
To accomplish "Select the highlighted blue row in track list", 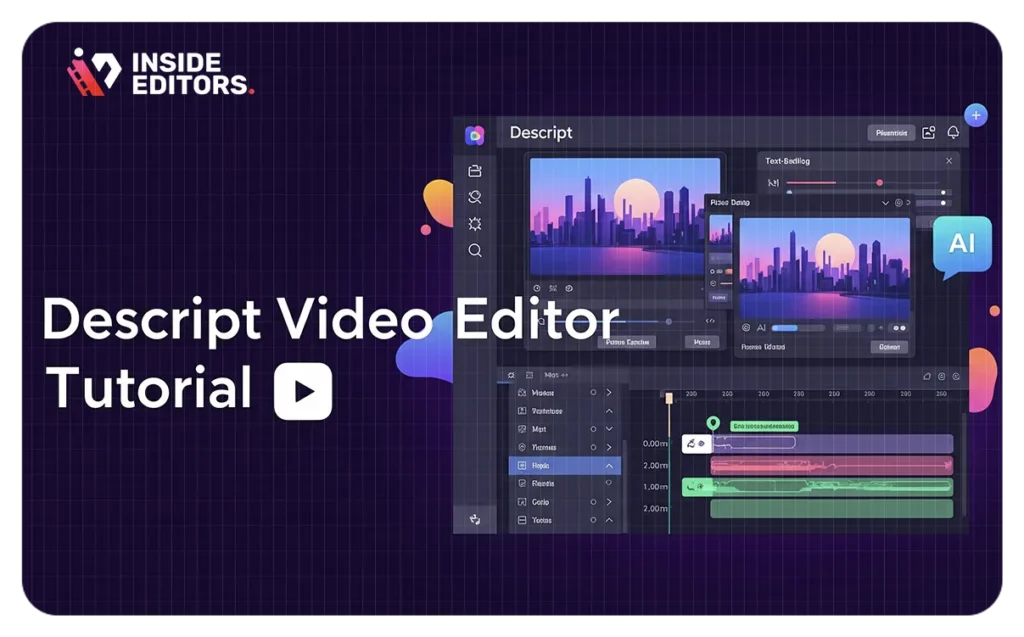I will pos(564,466).
